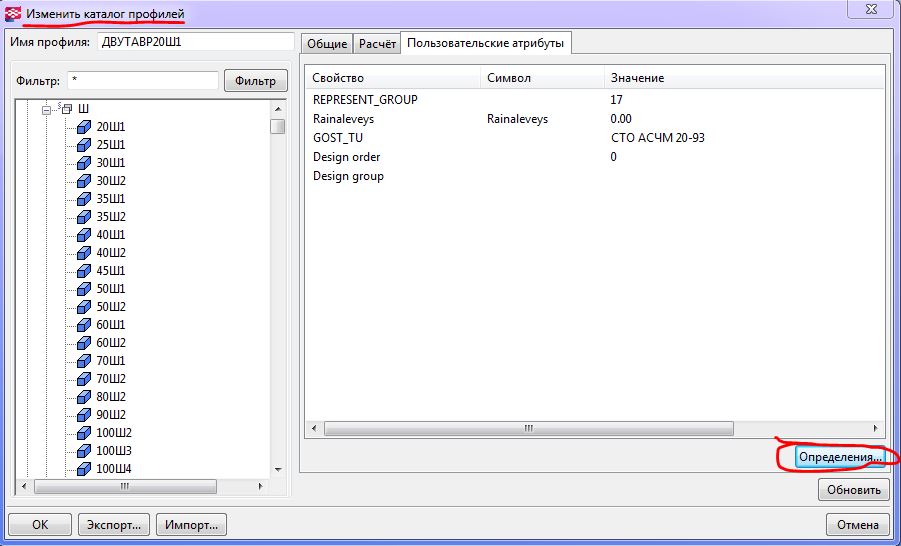Click the blue profile icon beside 30Ш2
Viewport: 901px width, 546px height.
84,181
